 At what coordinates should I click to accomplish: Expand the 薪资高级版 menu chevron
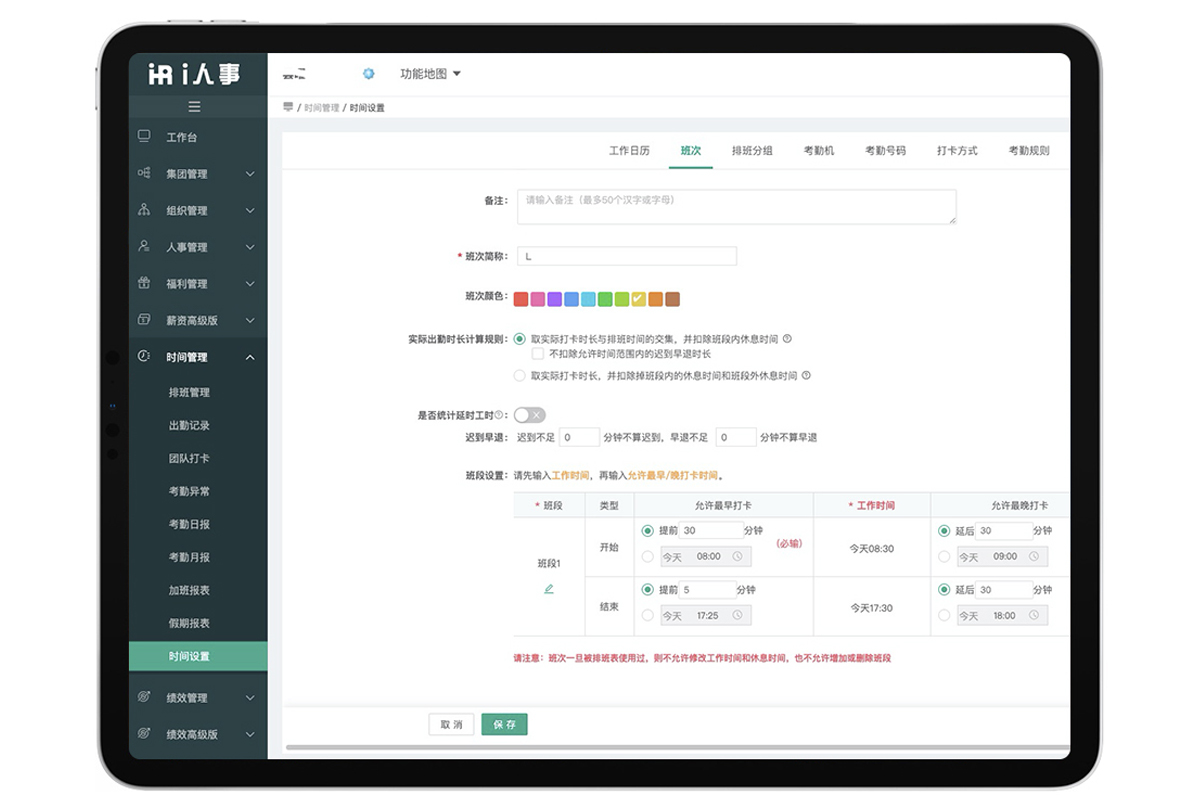click(250, 321)
